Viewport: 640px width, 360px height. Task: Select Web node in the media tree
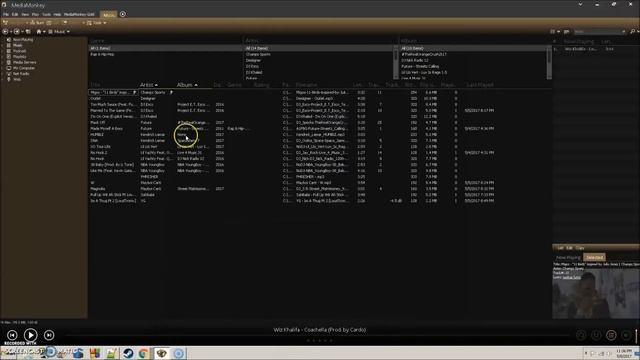point(17,80)
